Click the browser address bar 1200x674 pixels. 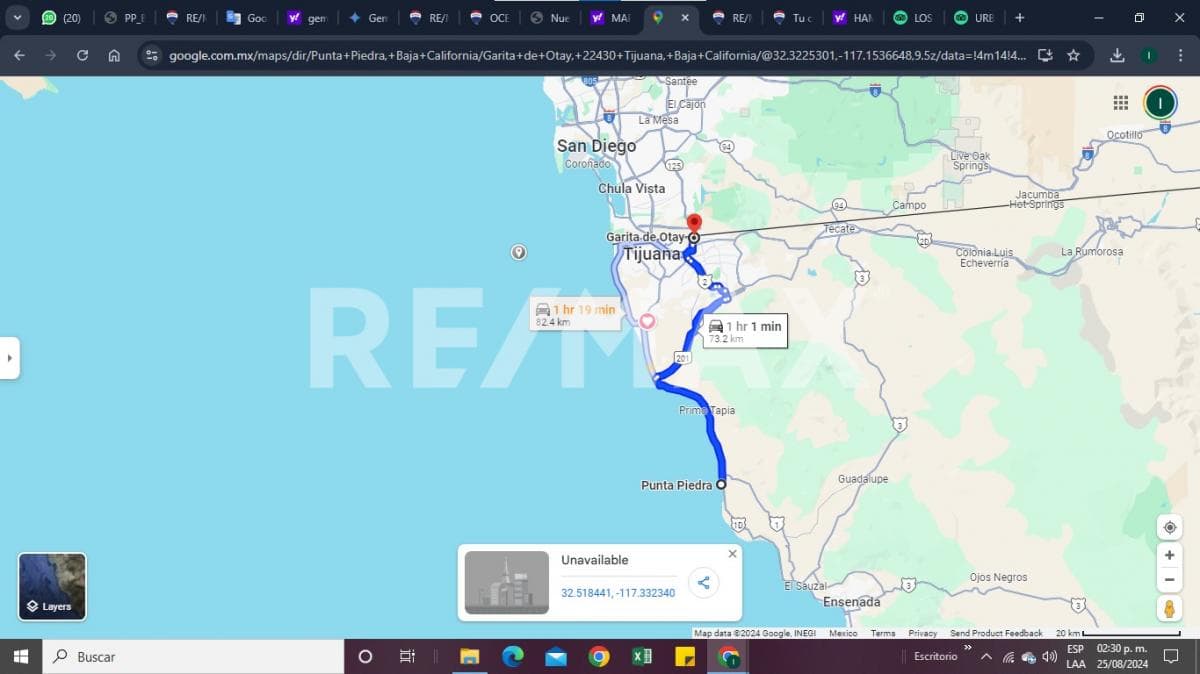click(x=590, y=56)
